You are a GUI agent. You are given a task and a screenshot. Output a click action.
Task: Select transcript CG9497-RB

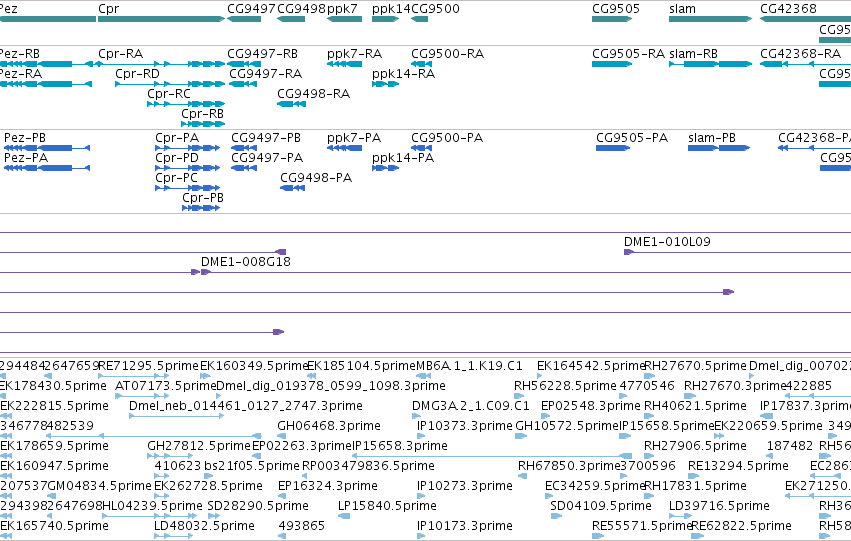242,64
